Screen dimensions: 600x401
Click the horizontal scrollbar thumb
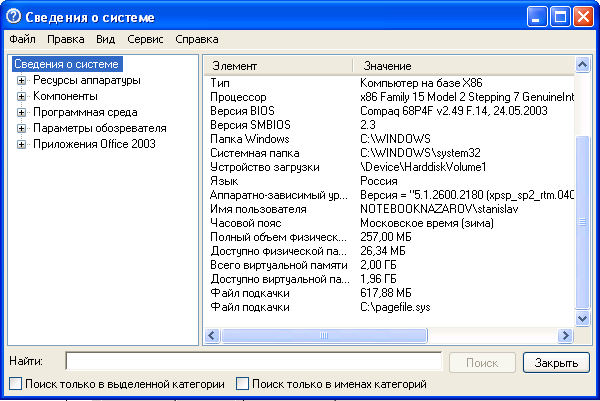tap(324, 336)
